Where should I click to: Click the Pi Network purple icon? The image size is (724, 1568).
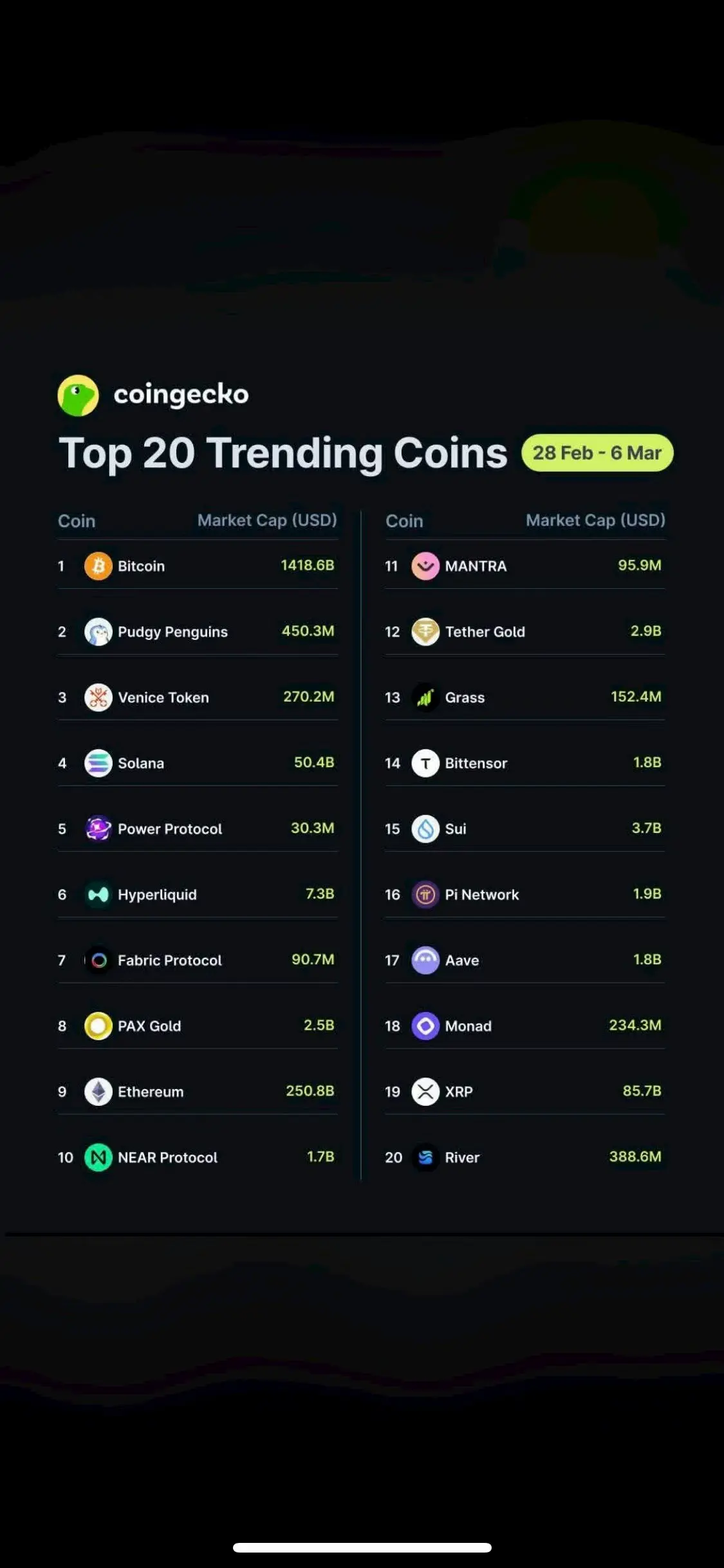pyautogui.click(x=425, y=895)
